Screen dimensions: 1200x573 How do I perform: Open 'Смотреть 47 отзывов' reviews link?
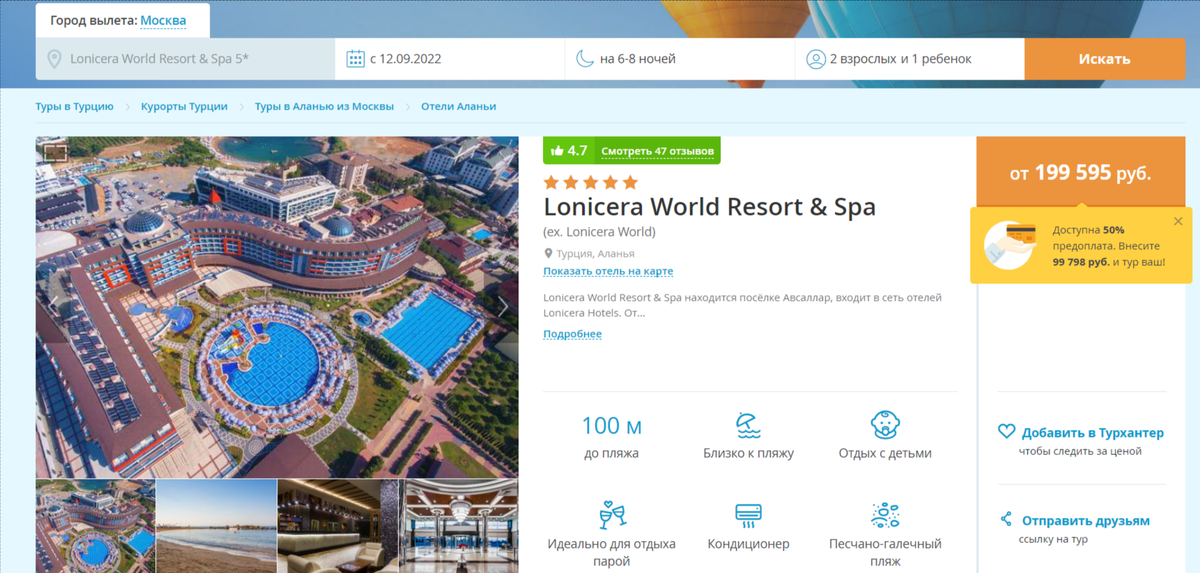658,151
